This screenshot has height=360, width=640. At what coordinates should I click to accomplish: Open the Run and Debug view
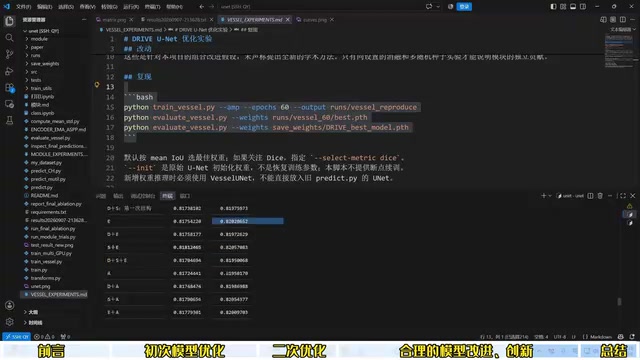[9, 71]
